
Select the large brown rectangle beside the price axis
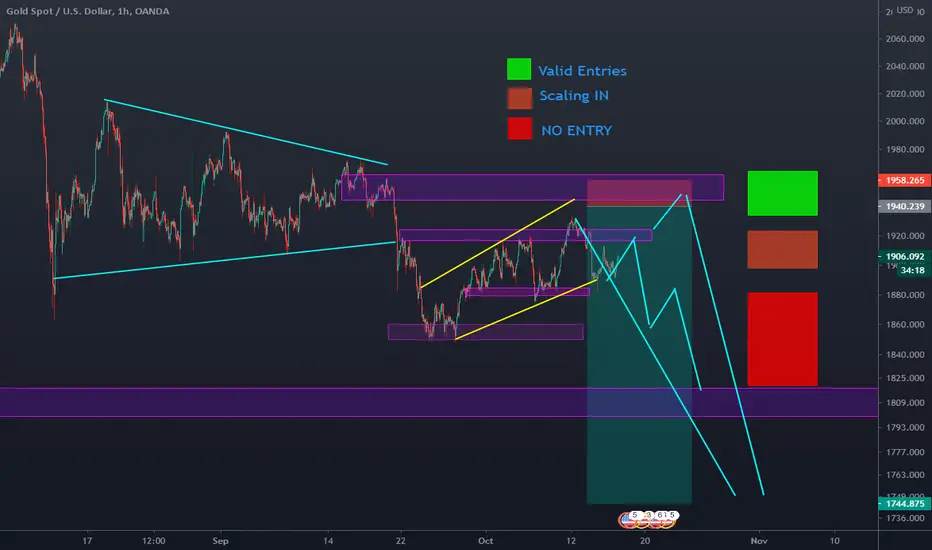pyautogui.click(x=782, y=250)
